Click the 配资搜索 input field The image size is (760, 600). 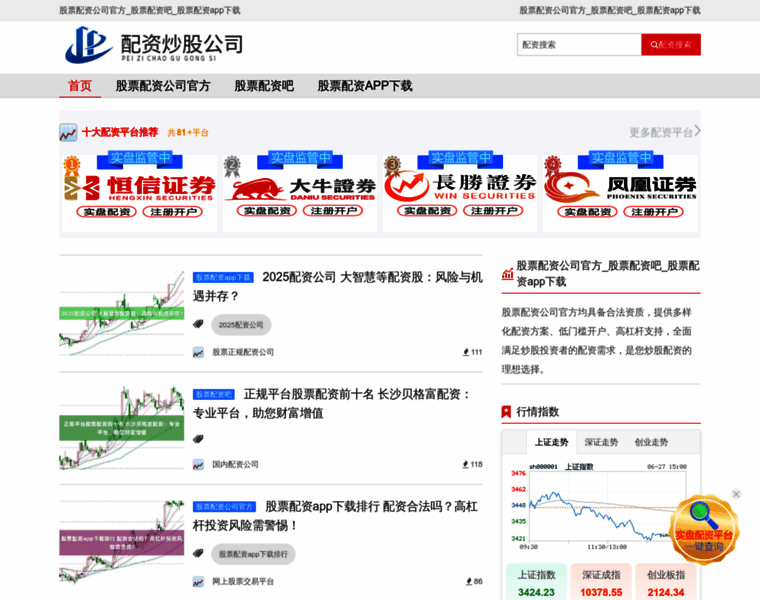(579, 45)
